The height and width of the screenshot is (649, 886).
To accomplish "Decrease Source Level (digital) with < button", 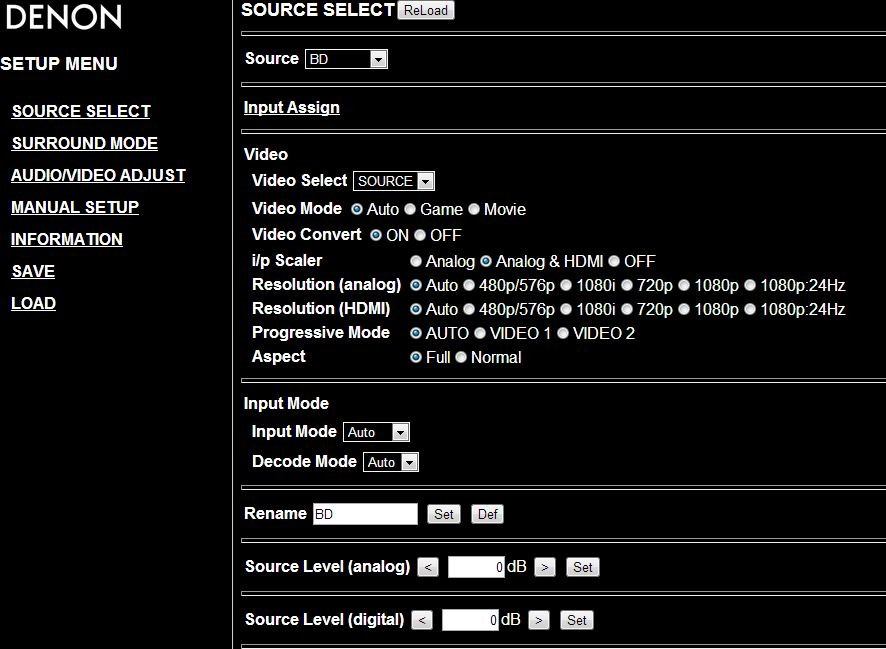I will 422,620.
